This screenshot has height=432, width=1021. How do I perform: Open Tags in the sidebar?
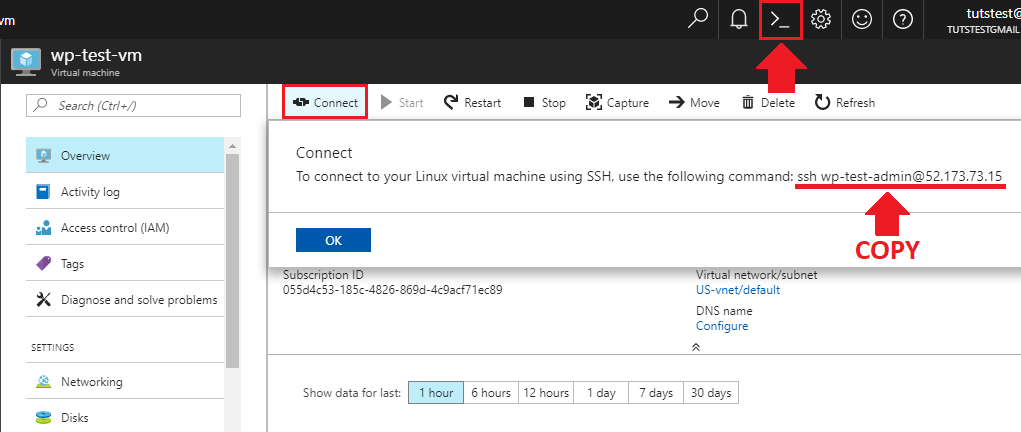tap(125, 264)
